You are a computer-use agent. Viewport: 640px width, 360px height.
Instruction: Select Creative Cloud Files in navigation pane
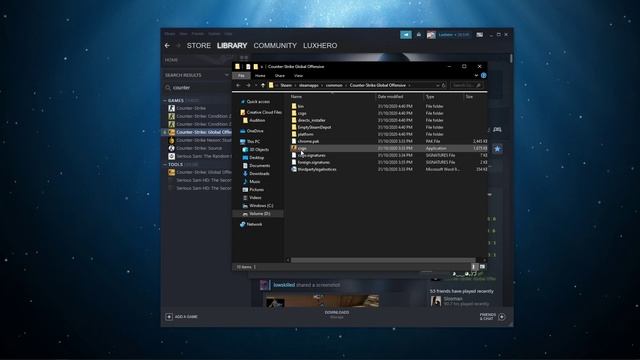261,112
